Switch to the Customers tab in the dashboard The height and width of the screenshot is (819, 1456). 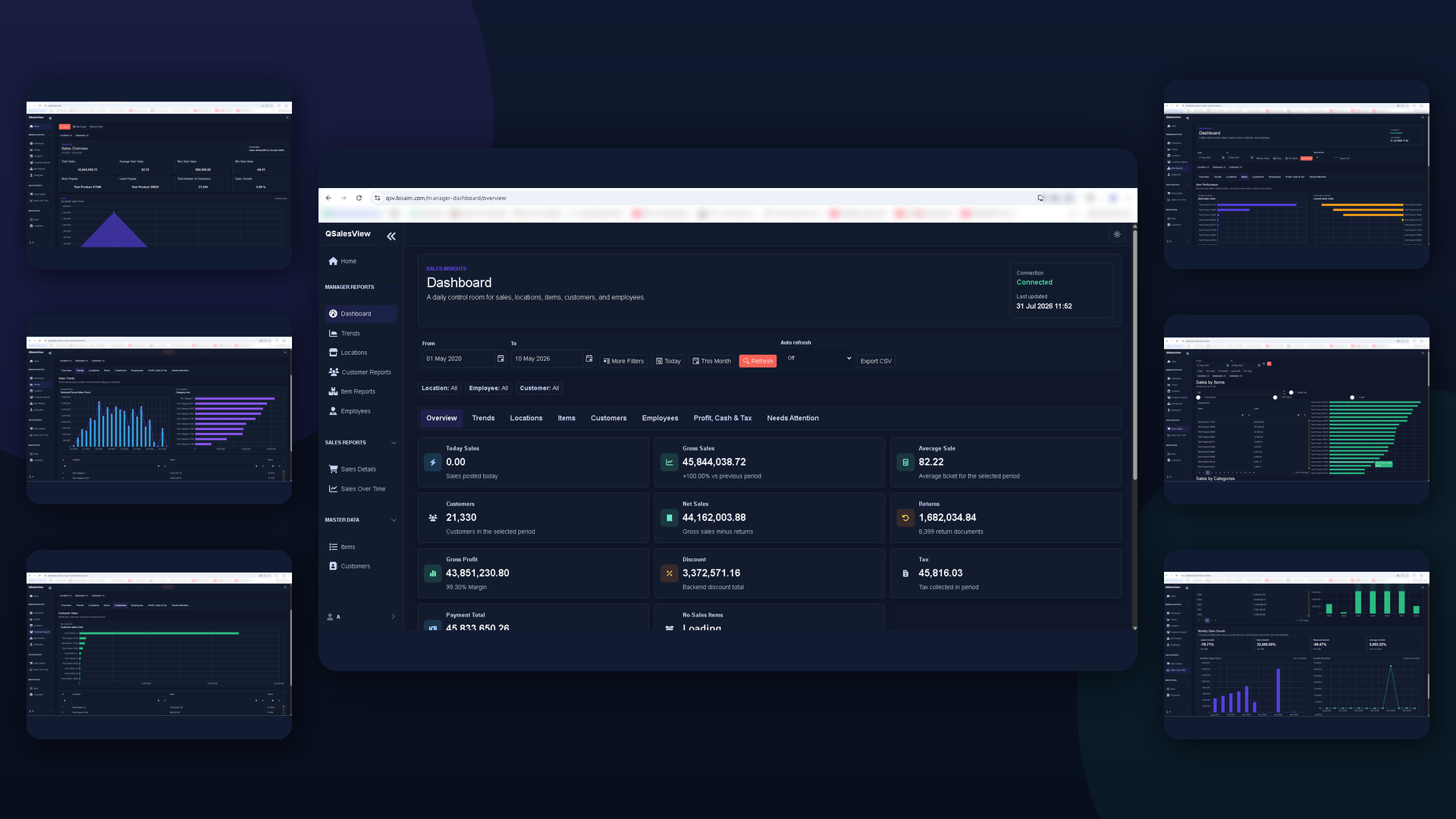609,418
